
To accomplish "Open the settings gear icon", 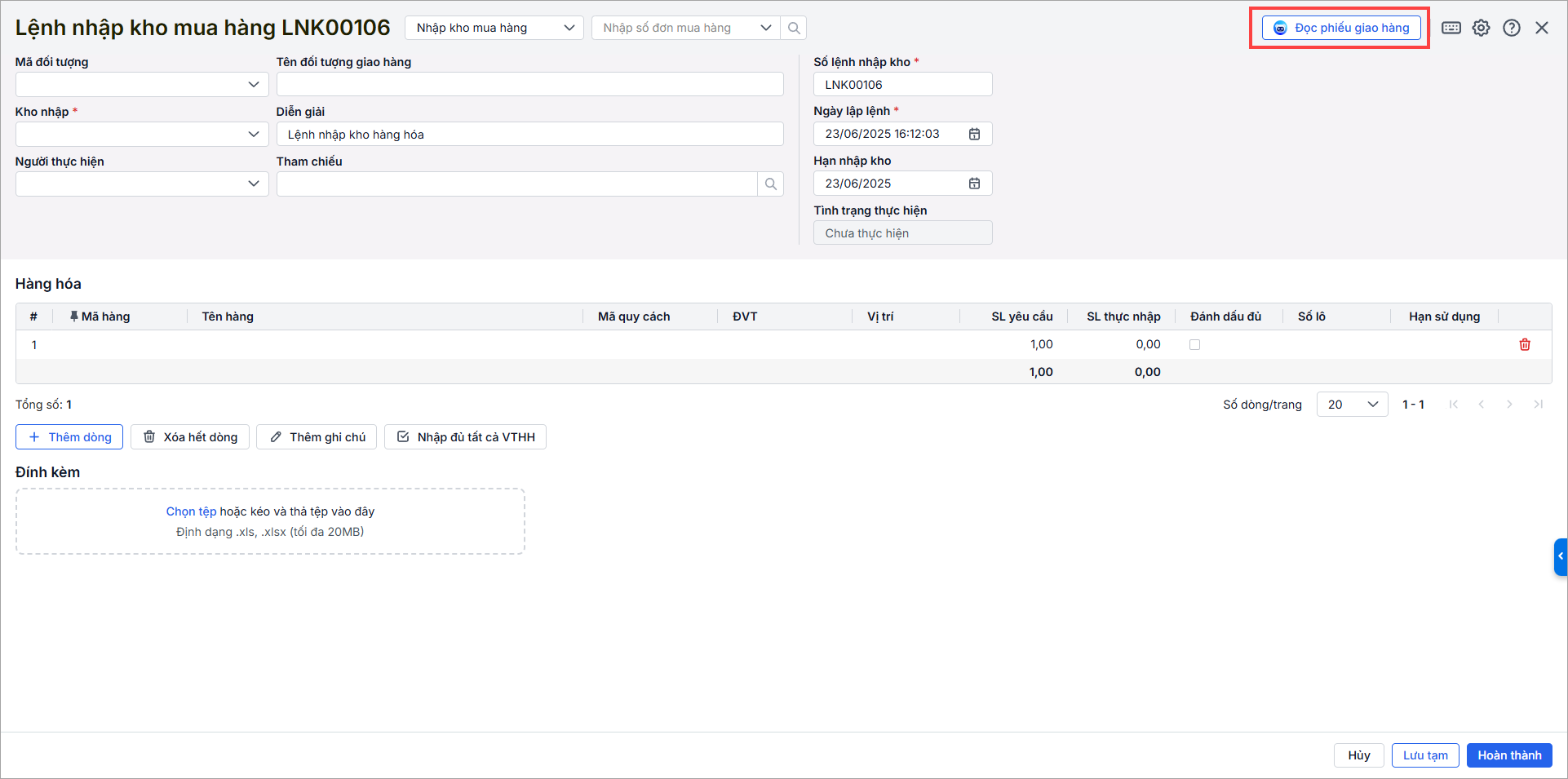I will pos(1481,28).
